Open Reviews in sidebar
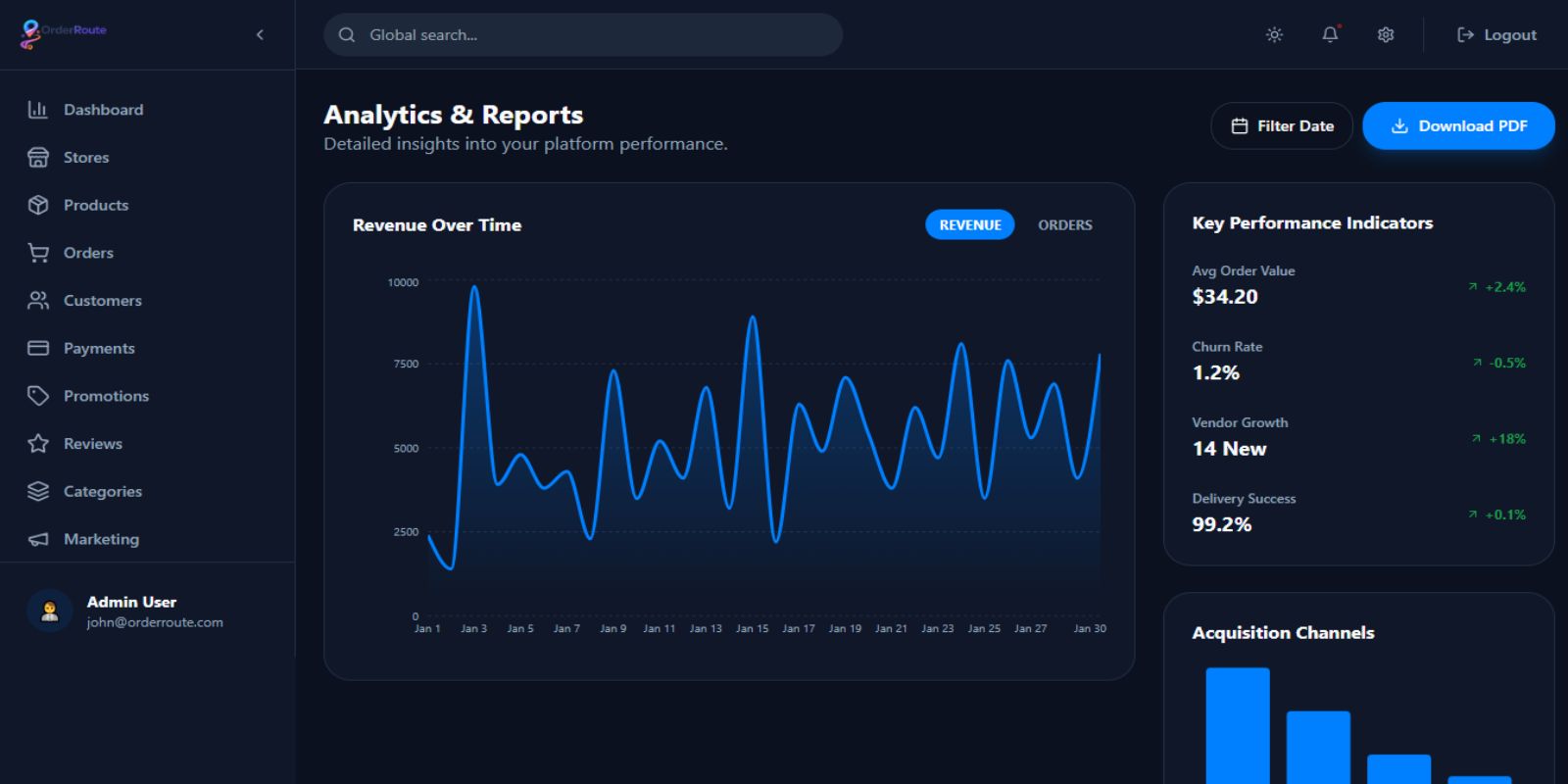Image resolution: width=1568 pixels, height=784 pixels. pyautogui.click(x=92, y=444)
